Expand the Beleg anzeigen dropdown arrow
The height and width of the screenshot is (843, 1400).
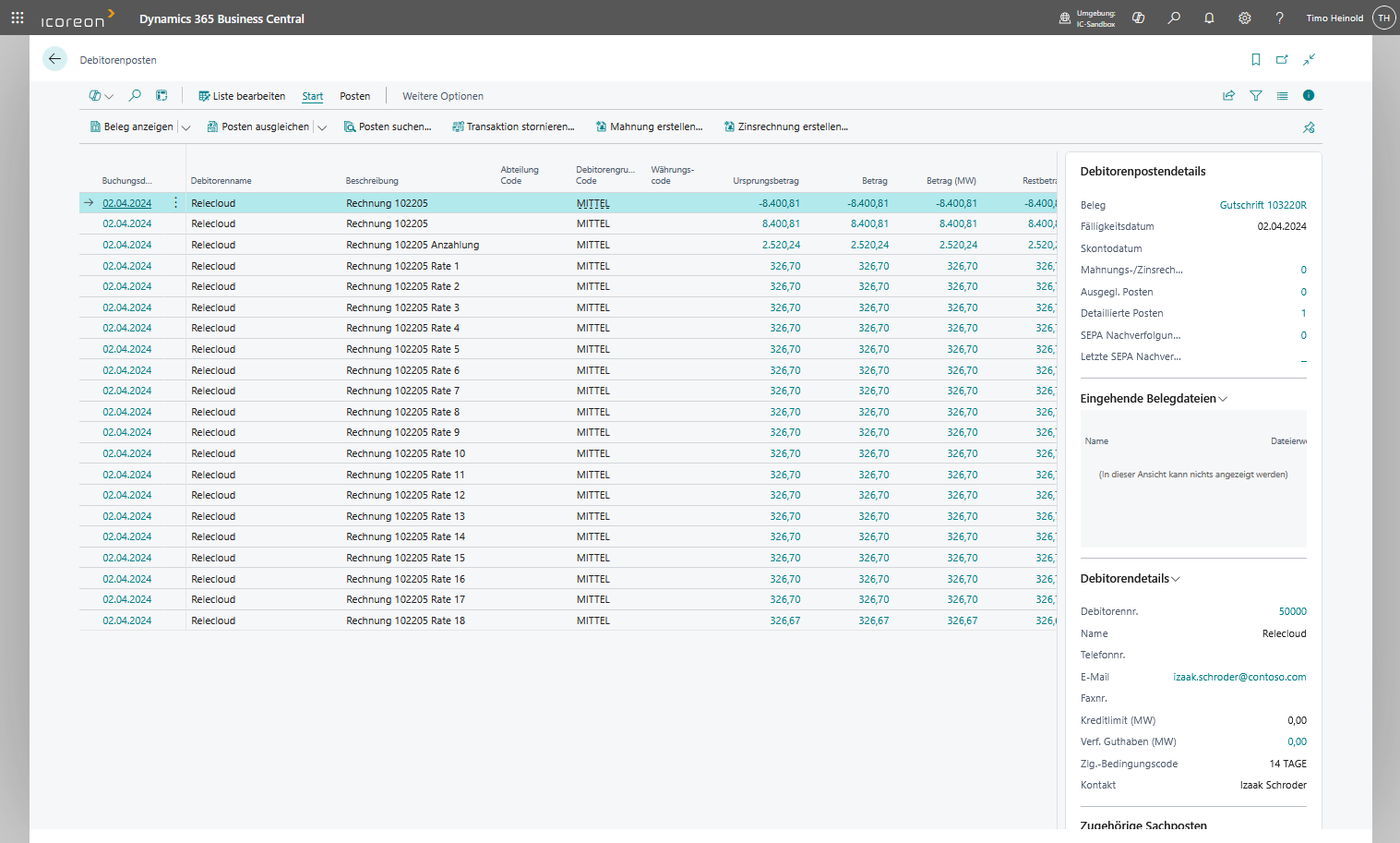point(185,127)
